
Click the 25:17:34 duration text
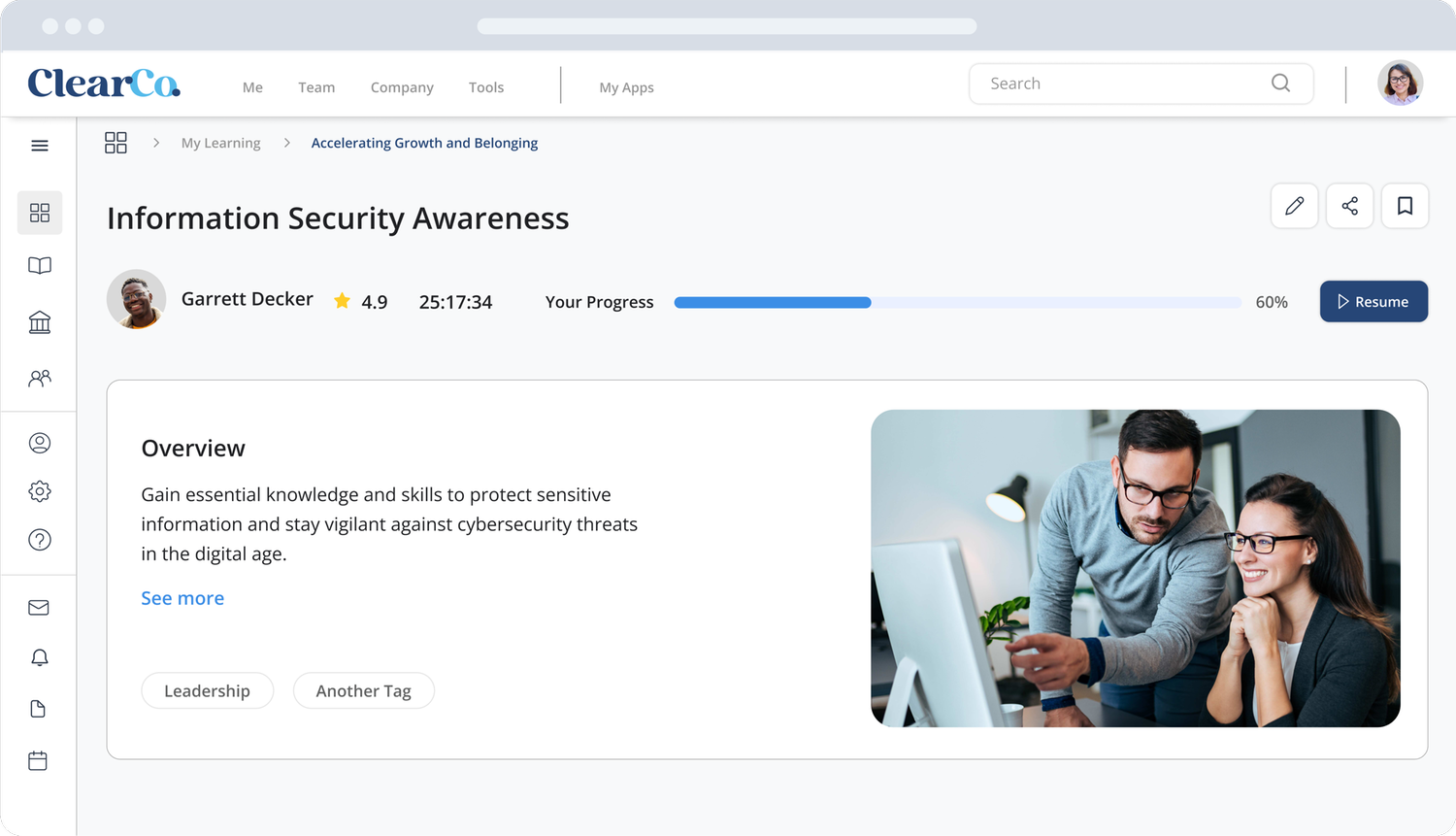(x=455, y=302)
